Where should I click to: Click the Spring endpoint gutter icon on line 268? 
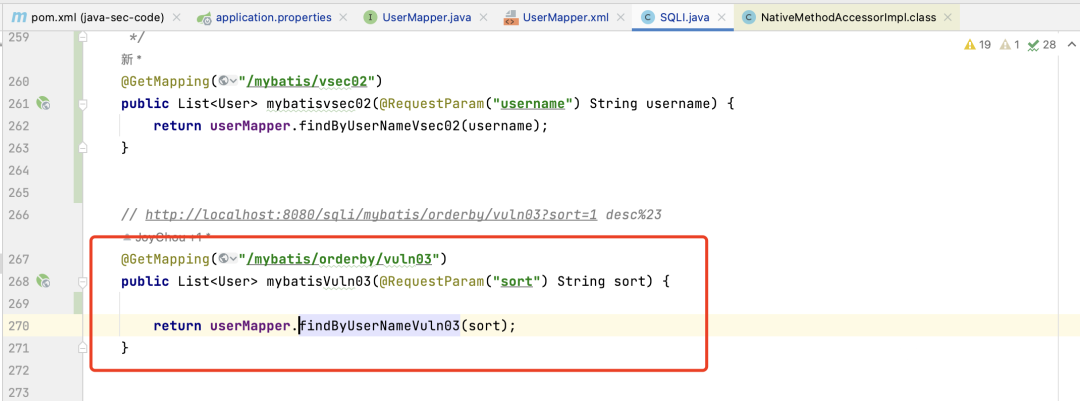(x=43, y=281)
